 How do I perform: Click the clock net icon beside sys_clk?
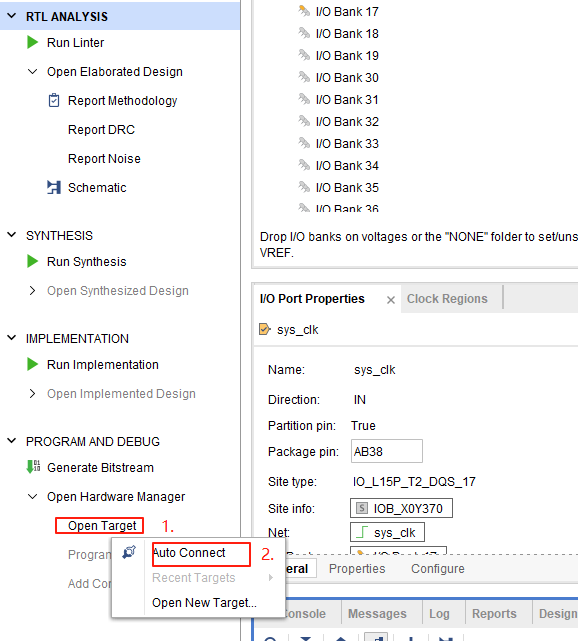[362, 532]
